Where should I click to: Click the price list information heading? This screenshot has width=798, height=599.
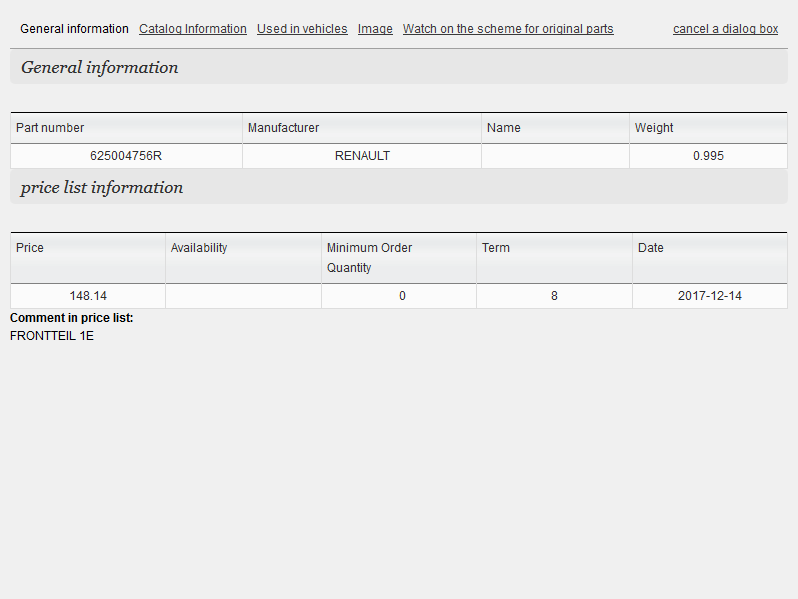point(102,188)
